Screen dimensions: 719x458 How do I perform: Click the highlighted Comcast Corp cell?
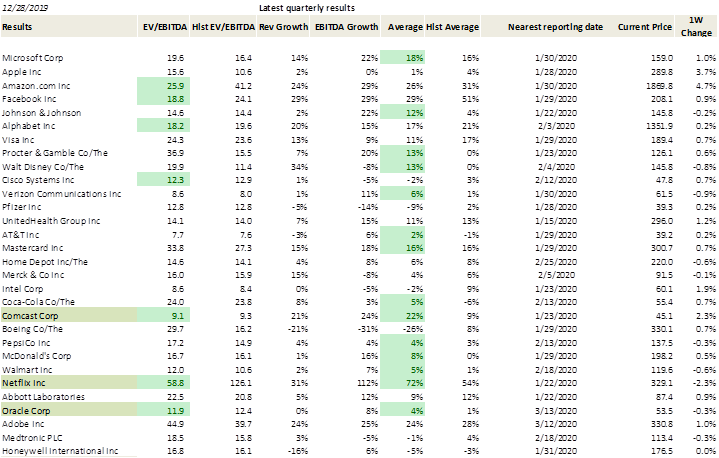pyautogui.click(x=69, y=315)
